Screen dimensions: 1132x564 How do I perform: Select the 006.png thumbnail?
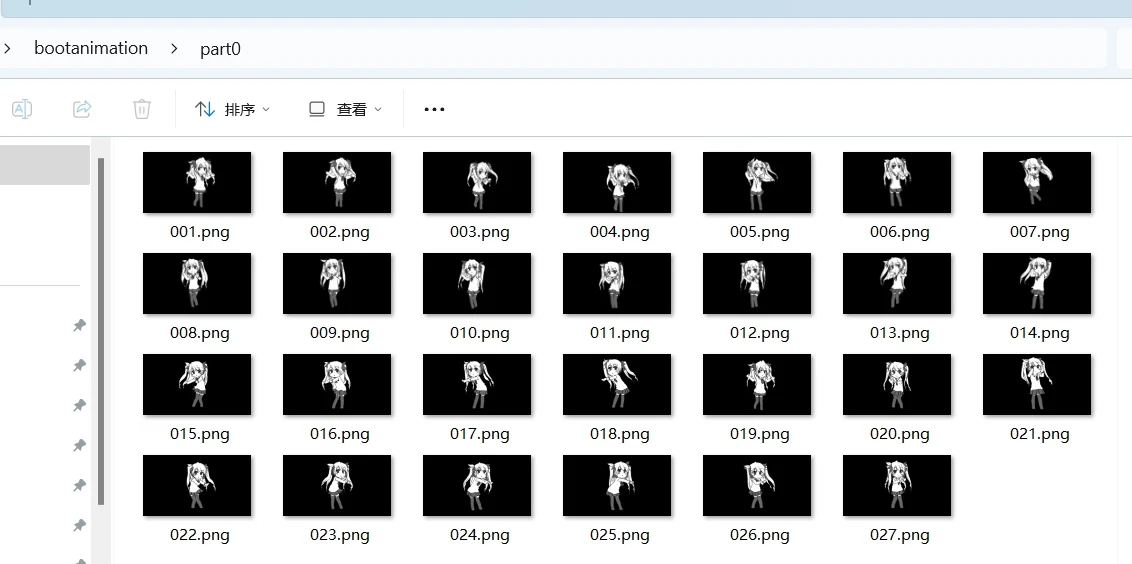[x=897, y=182]
